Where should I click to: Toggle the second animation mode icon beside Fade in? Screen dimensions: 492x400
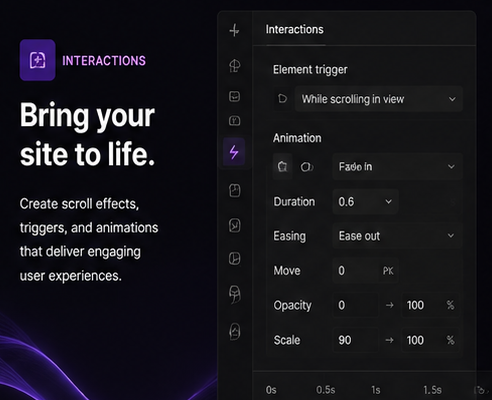(x=307, y=167)
